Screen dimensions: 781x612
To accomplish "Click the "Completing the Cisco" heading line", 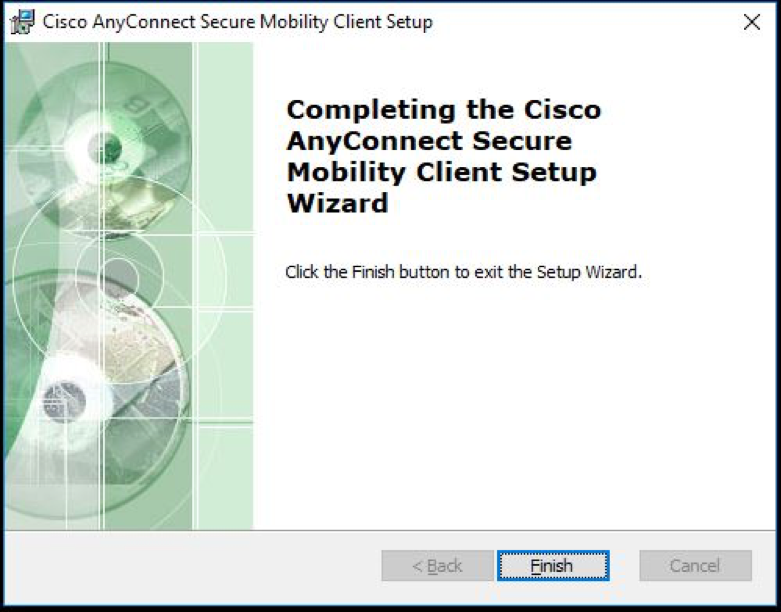I will click(x=443, y=110).
